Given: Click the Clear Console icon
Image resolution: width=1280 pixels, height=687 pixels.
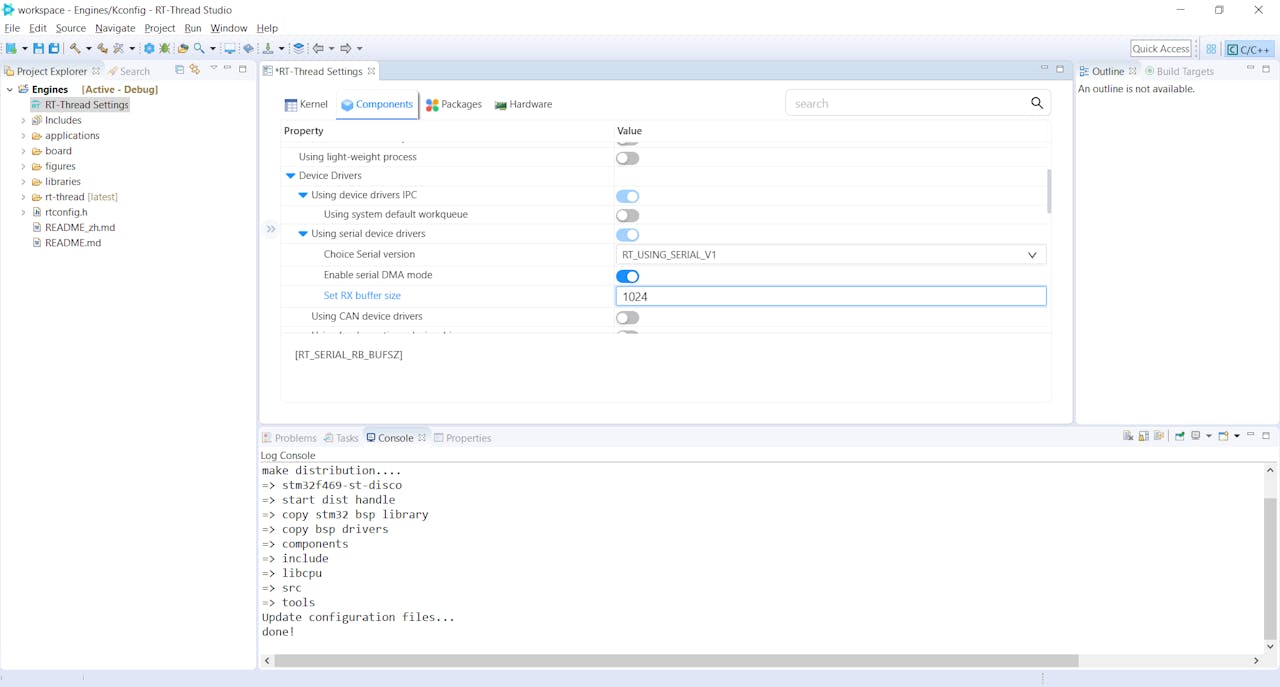Looking at the screenshot, I should pos(1128,436).
